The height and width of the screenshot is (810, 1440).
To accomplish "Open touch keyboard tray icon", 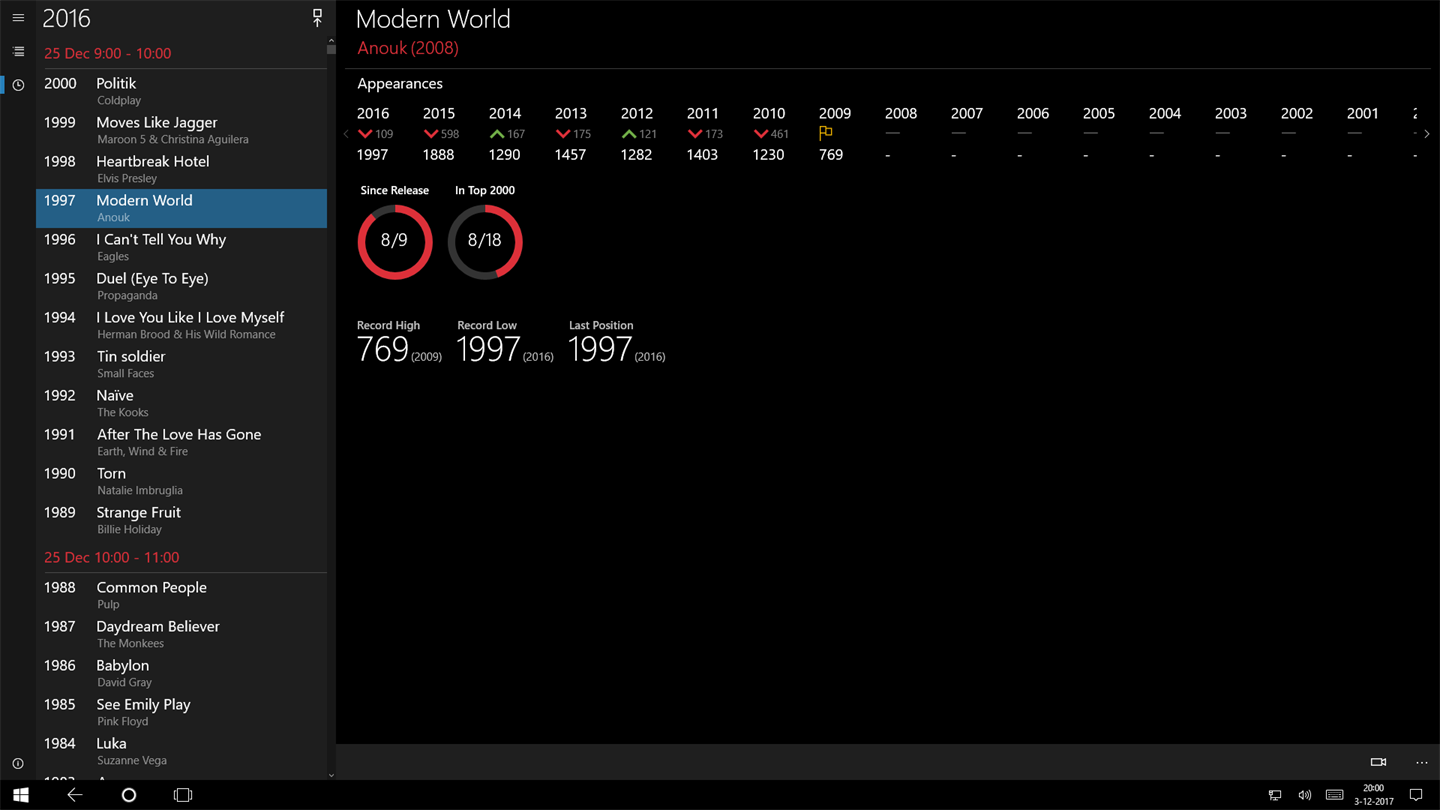I will click(1334, 795).
